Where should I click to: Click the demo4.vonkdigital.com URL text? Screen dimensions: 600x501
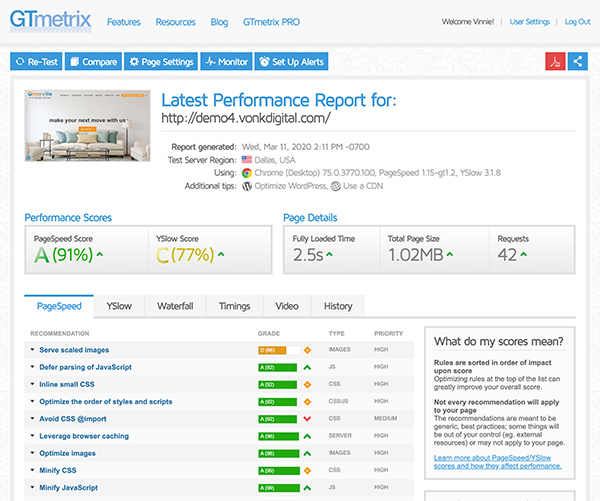click(x=246, y=118)
